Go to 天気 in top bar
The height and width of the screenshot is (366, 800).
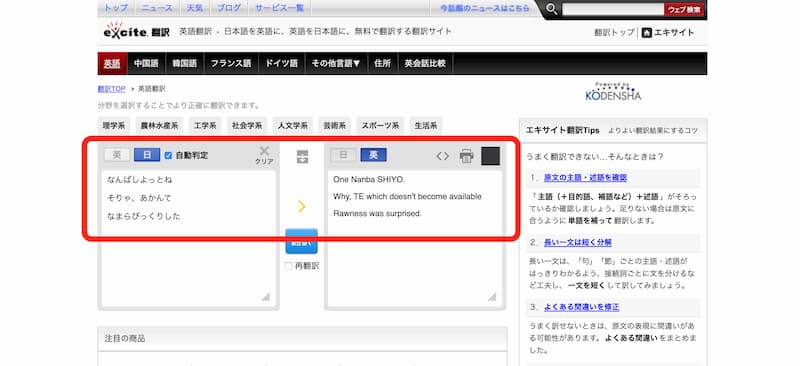[x=194, y=8]
